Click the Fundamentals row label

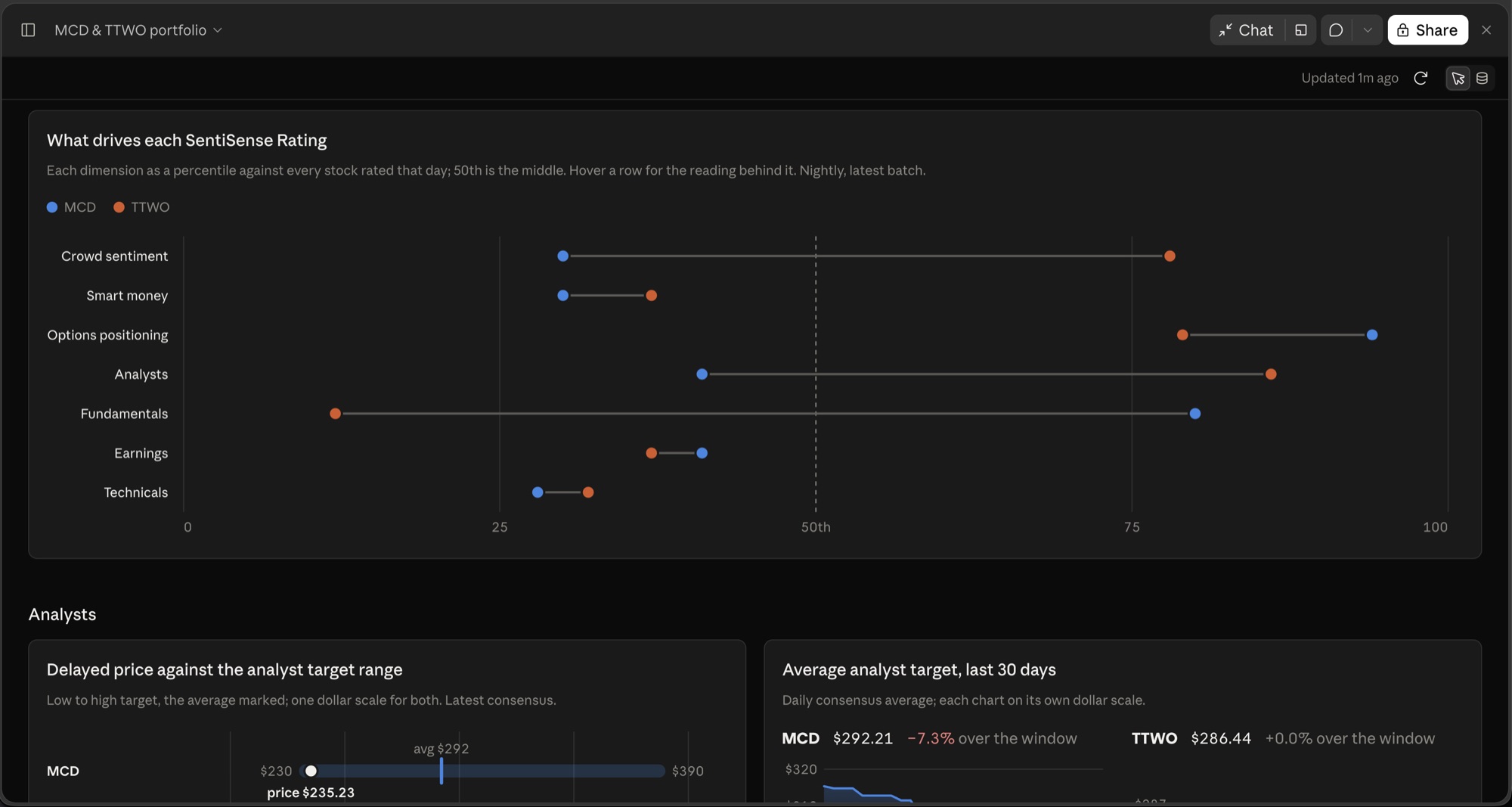(124, 414)
